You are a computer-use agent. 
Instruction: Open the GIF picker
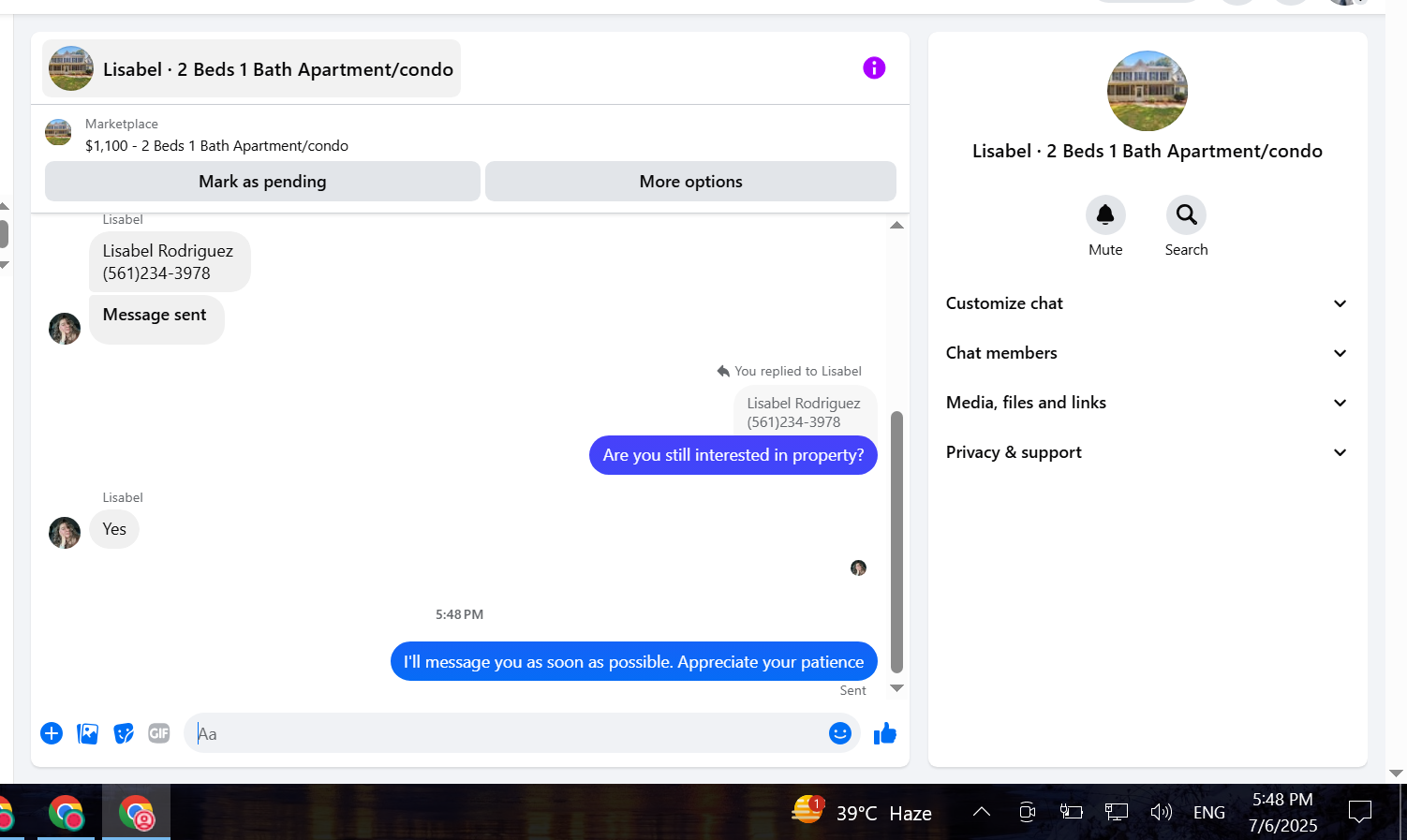point(159,733)
